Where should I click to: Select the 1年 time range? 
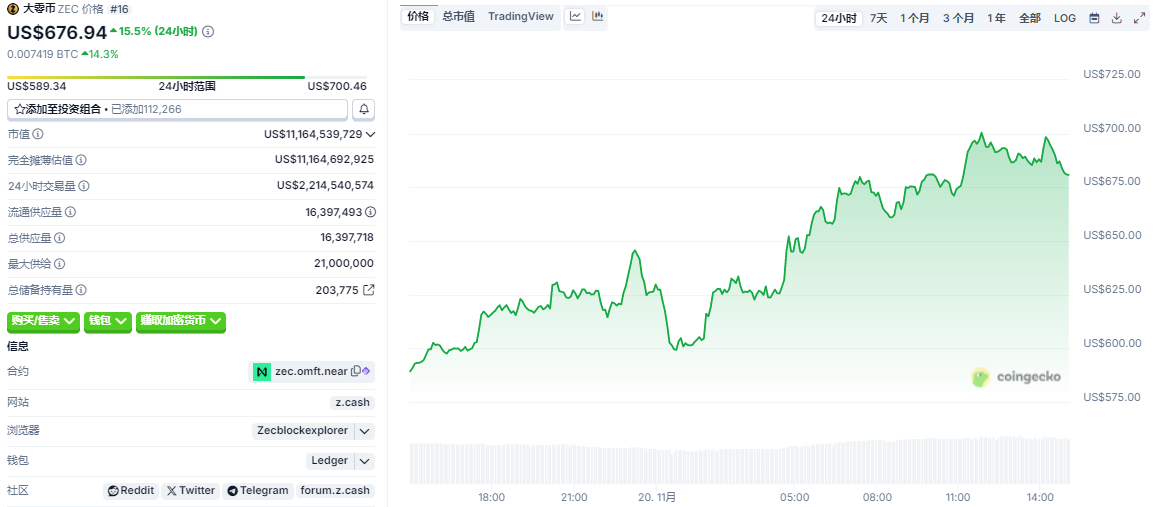[x=996, y=18]
